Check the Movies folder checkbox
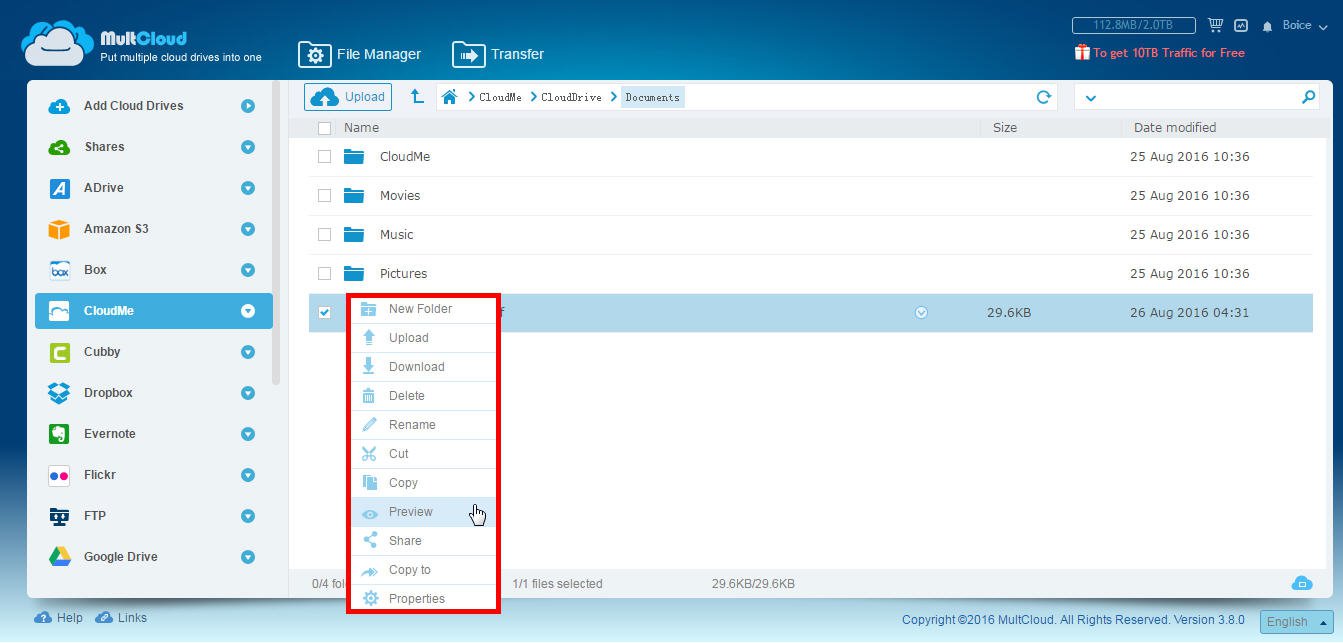This screenshot has width=1343, height=643. pyautogui.click(x=324, y=196)
